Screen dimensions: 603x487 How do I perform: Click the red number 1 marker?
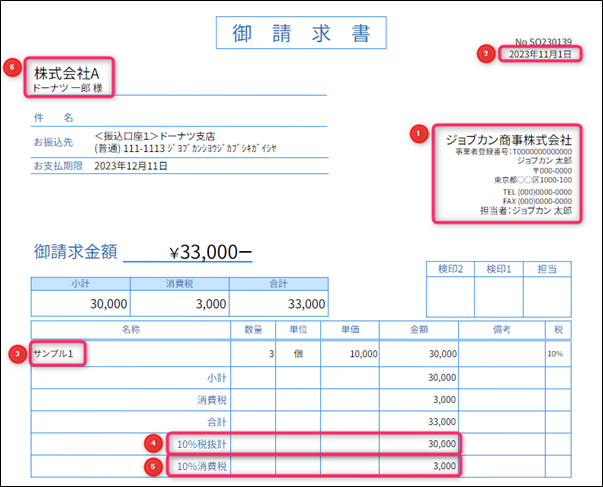pos(418,131)
